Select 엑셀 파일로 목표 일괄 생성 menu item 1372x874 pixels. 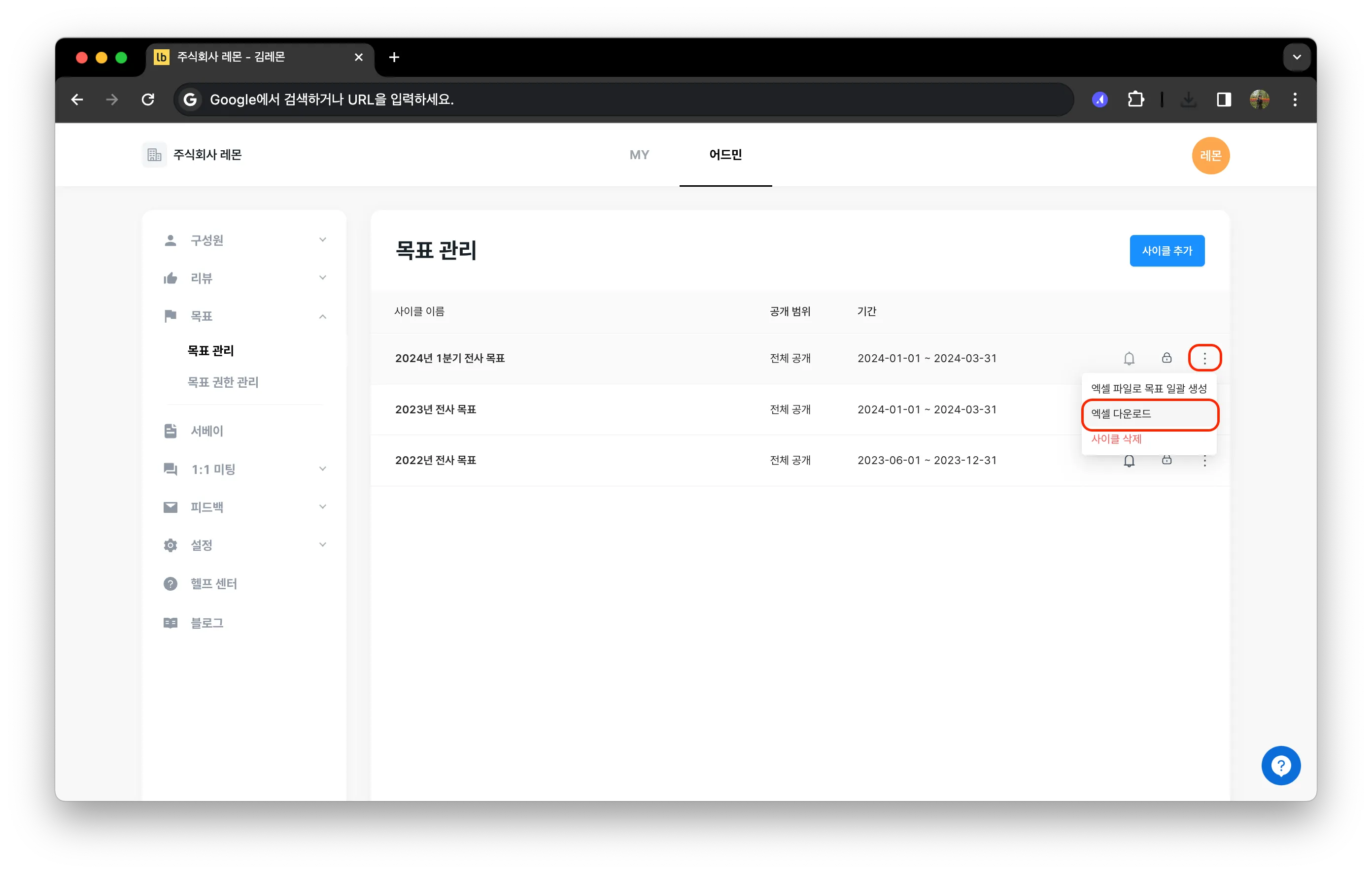pos(1149,389)
